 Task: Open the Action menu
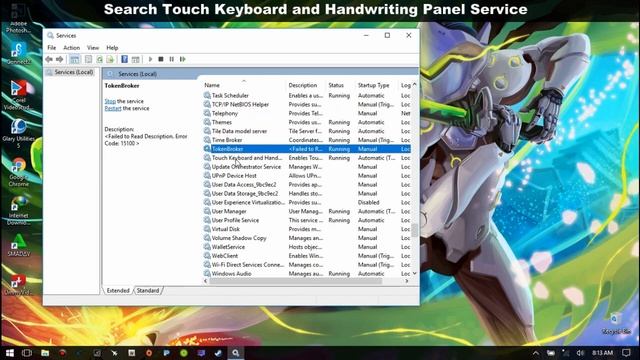[x=71, y=48]
